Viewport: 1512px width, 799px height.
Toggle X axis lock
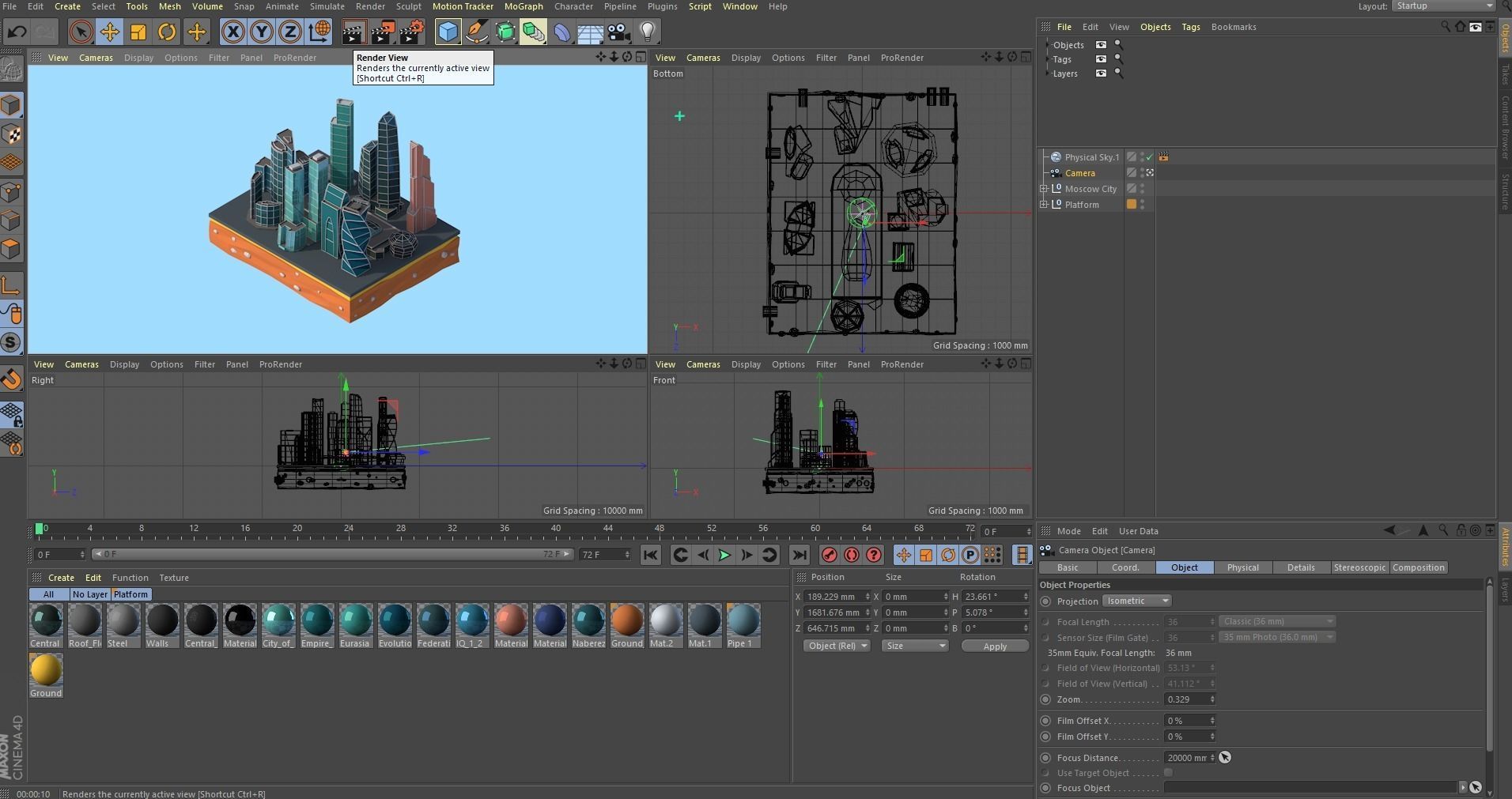[x=232, y=32]
